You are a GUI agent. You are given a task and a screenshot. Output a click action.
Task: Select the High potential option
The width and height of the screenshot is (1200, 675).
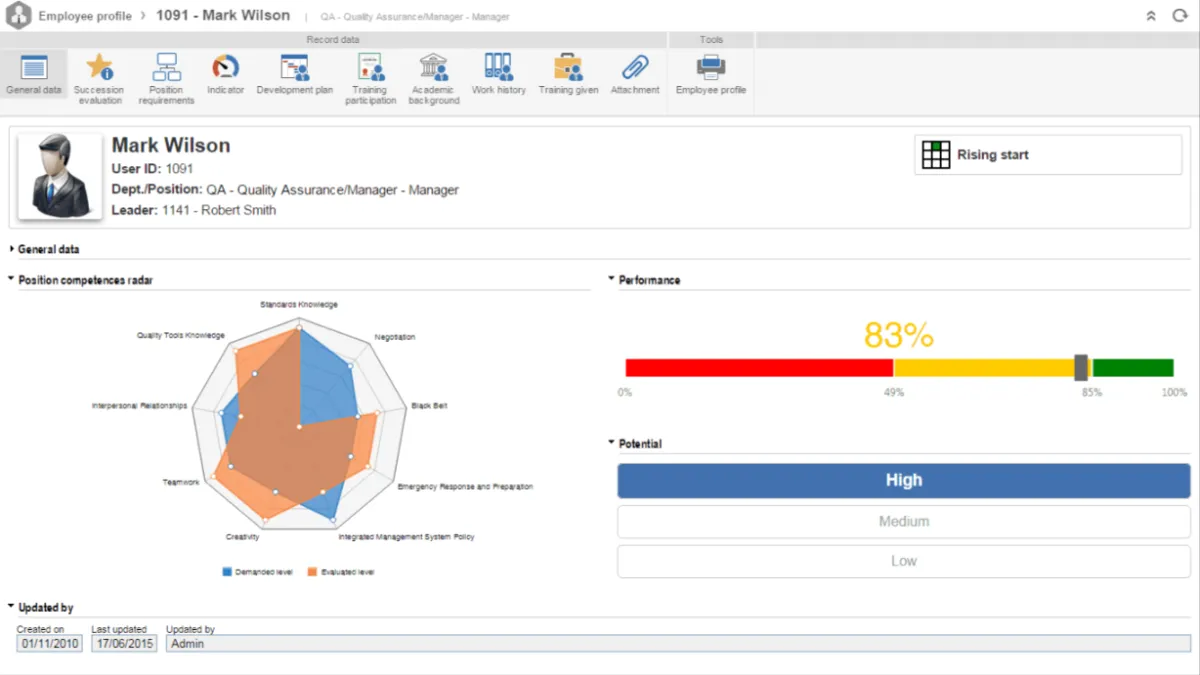click(903, 481)
